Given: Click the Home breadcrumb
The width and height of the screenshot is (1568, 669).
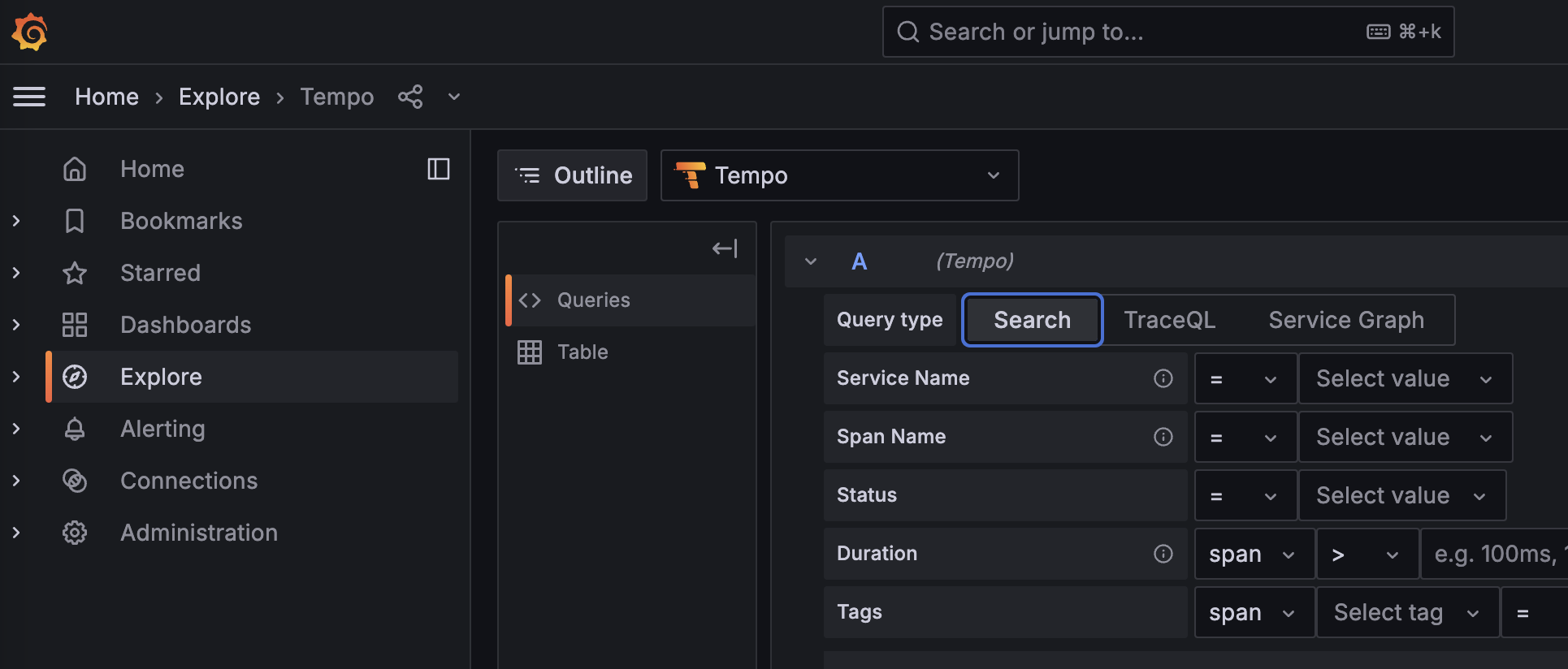Looking at the screenshot, I should [106, 97].
